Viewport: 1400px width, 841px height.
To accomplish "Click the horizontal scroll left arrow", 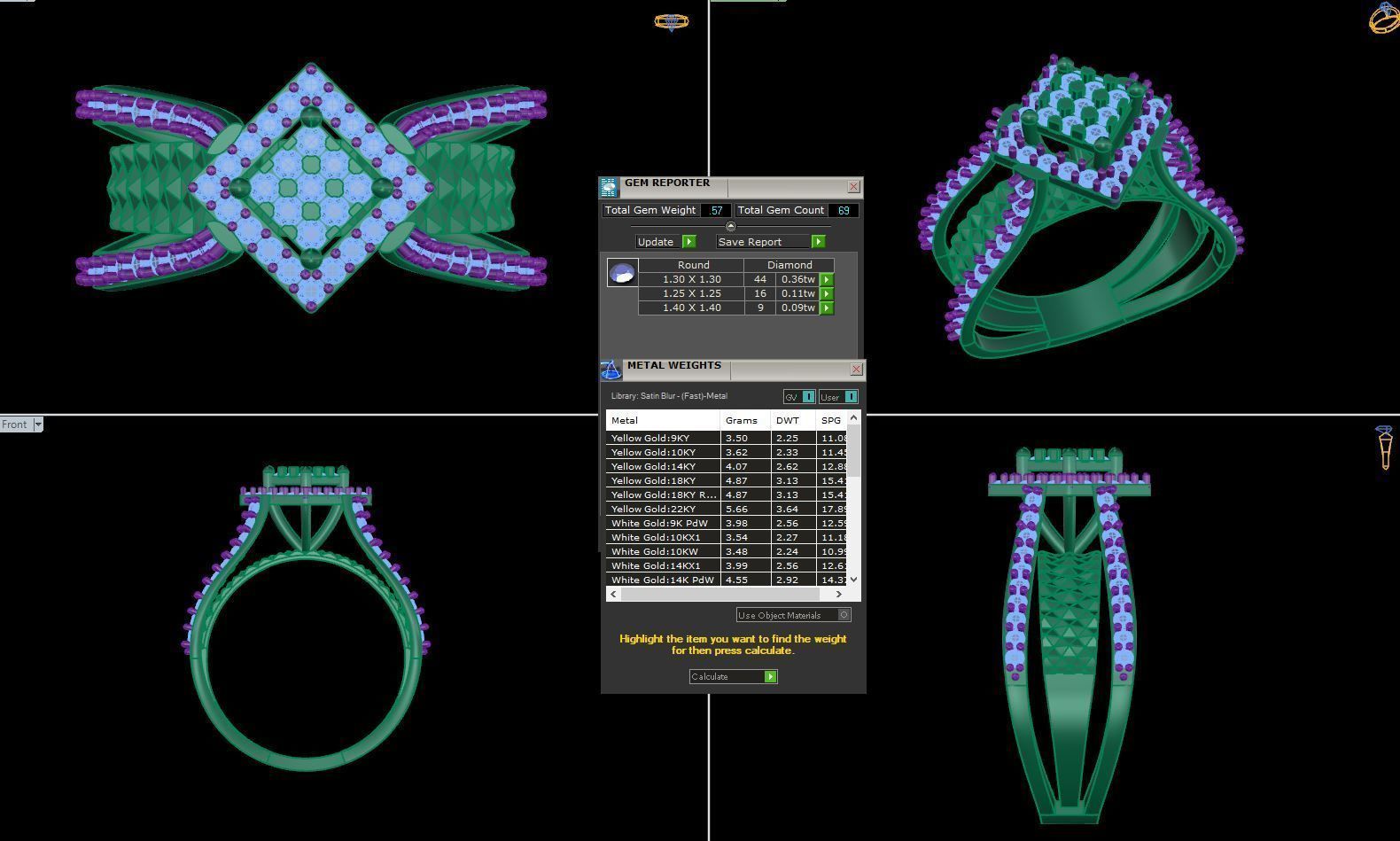I will pyautogui.click(x=613, y=595).
